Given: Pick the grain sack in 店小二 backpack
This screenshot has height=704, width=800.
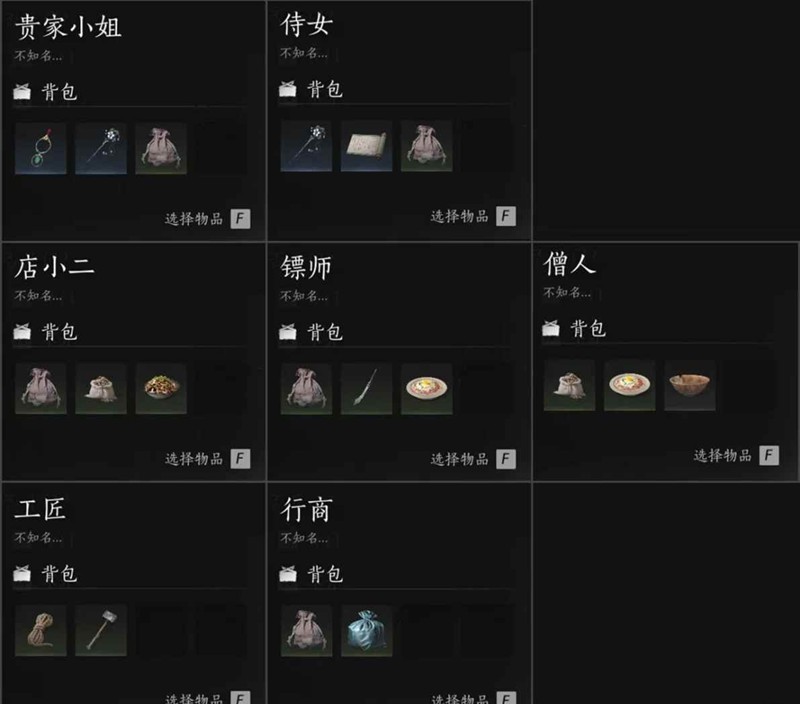Looking at the screenshot, I should tap(101, 388).
